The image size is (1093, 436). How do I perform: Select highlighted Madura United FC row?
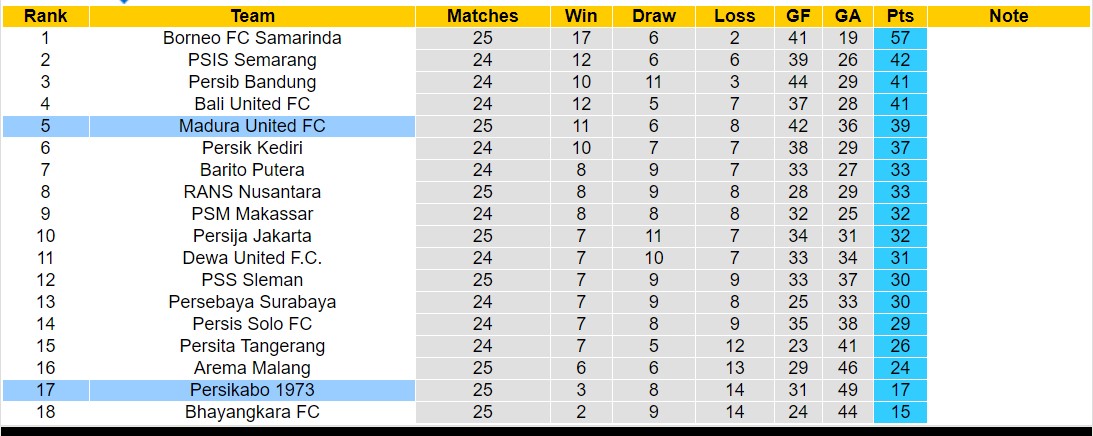tap(252, 126)
